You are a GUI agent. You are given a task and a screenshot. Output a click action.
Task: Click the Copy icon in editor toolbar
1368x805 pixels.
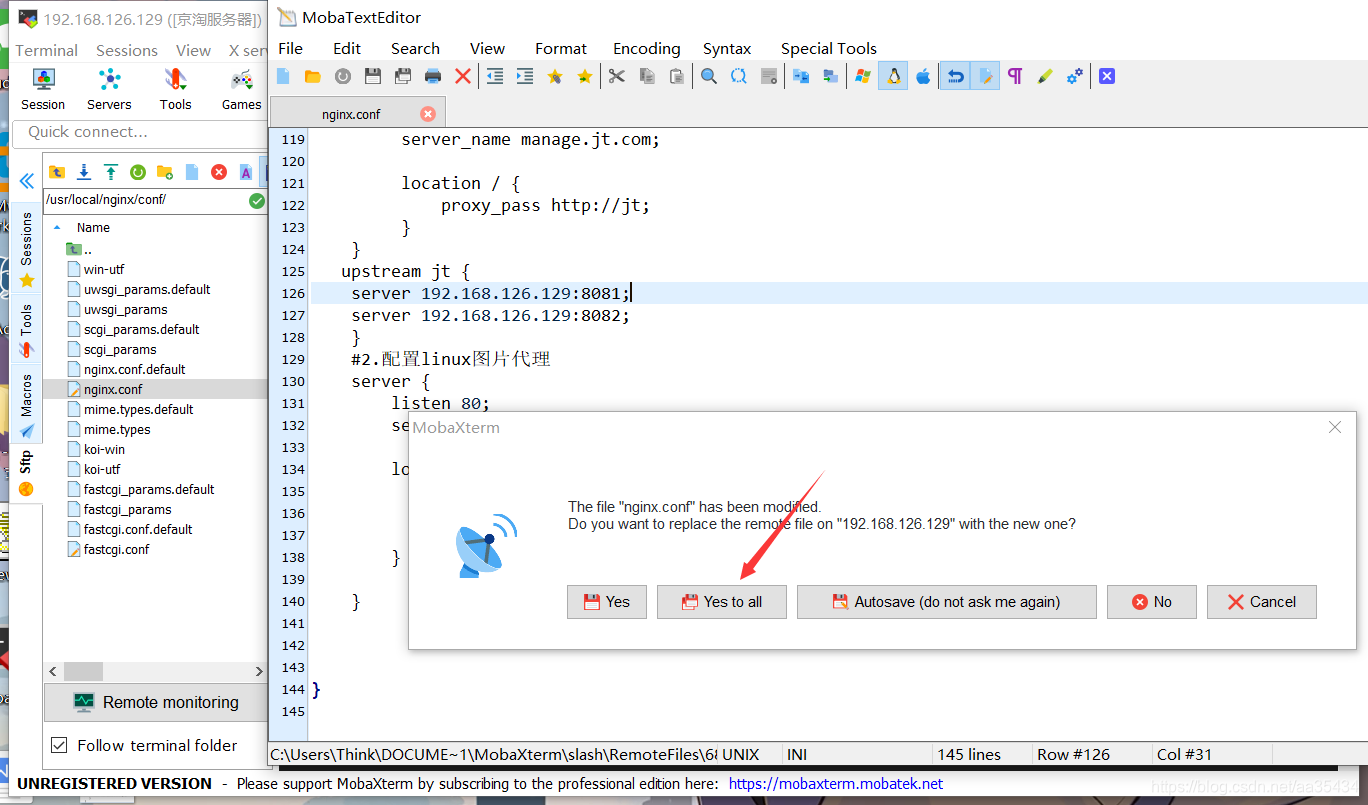(x=647, y=76)
